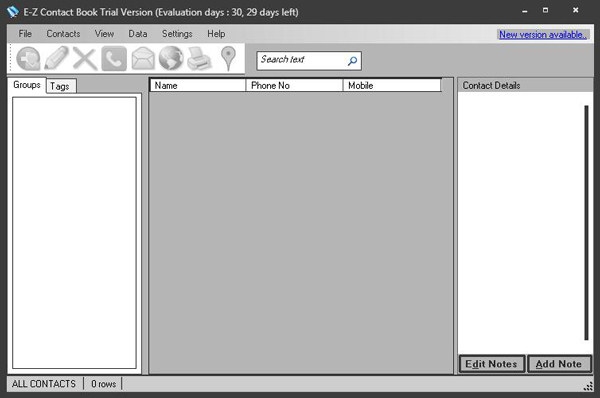Open the Data menu
Image resolution: width=600 pixels, height=398 pixels.
(x=138, y=34)
